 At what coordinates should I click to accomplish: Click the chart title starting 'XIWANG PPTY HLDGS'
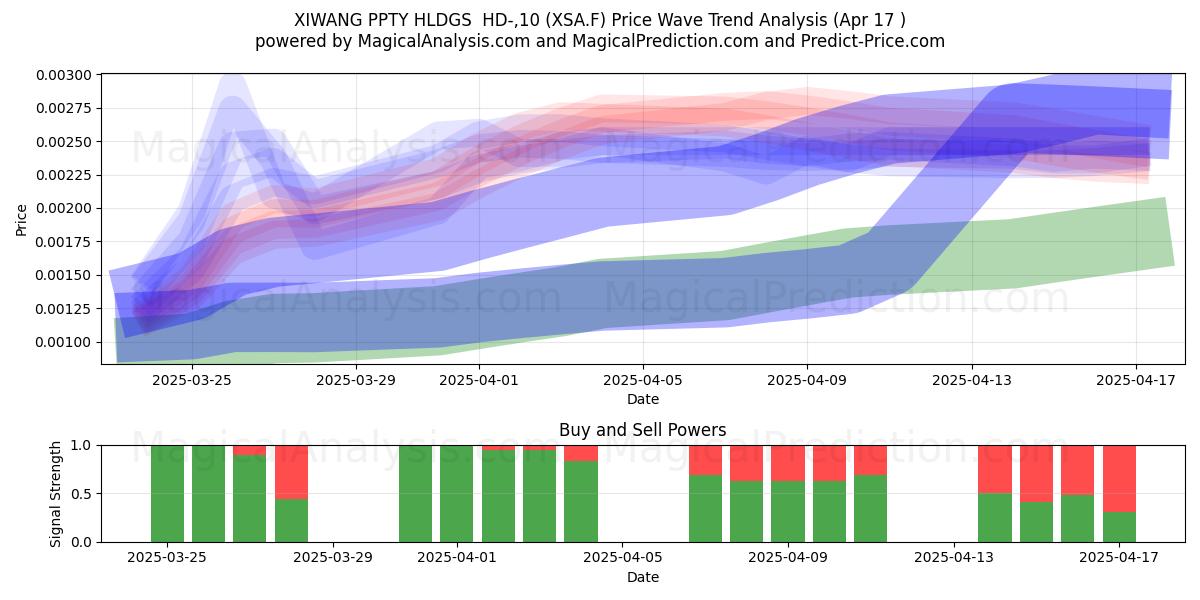(x=600, y=19)
